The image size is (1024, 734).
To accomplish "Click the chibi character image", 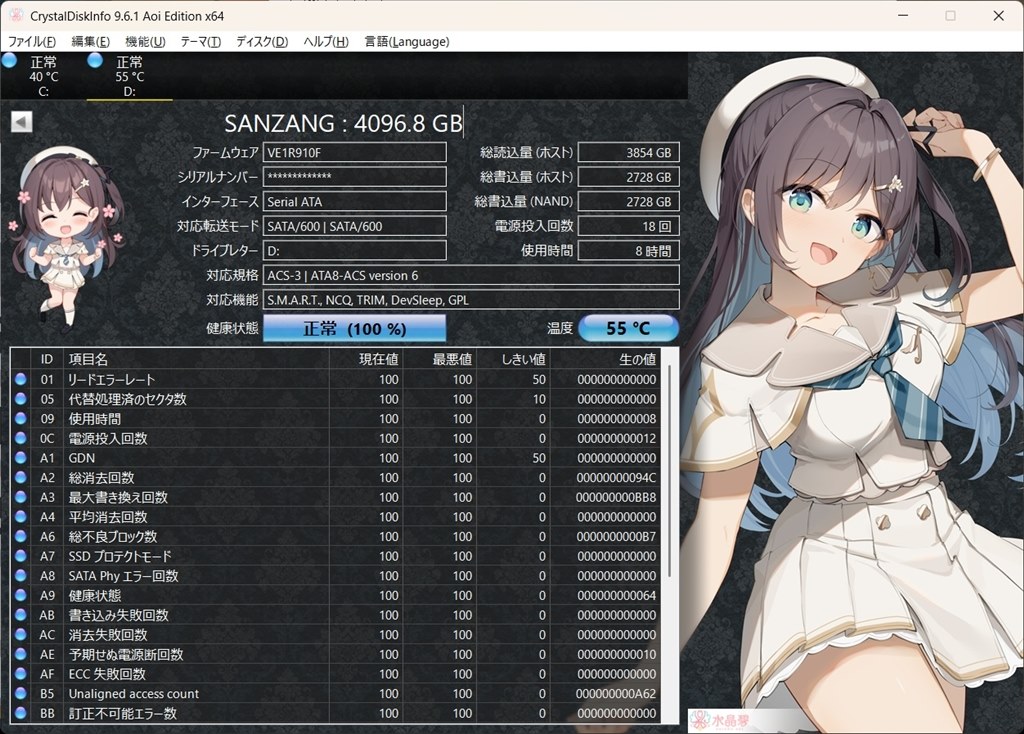I will [65, 235].
